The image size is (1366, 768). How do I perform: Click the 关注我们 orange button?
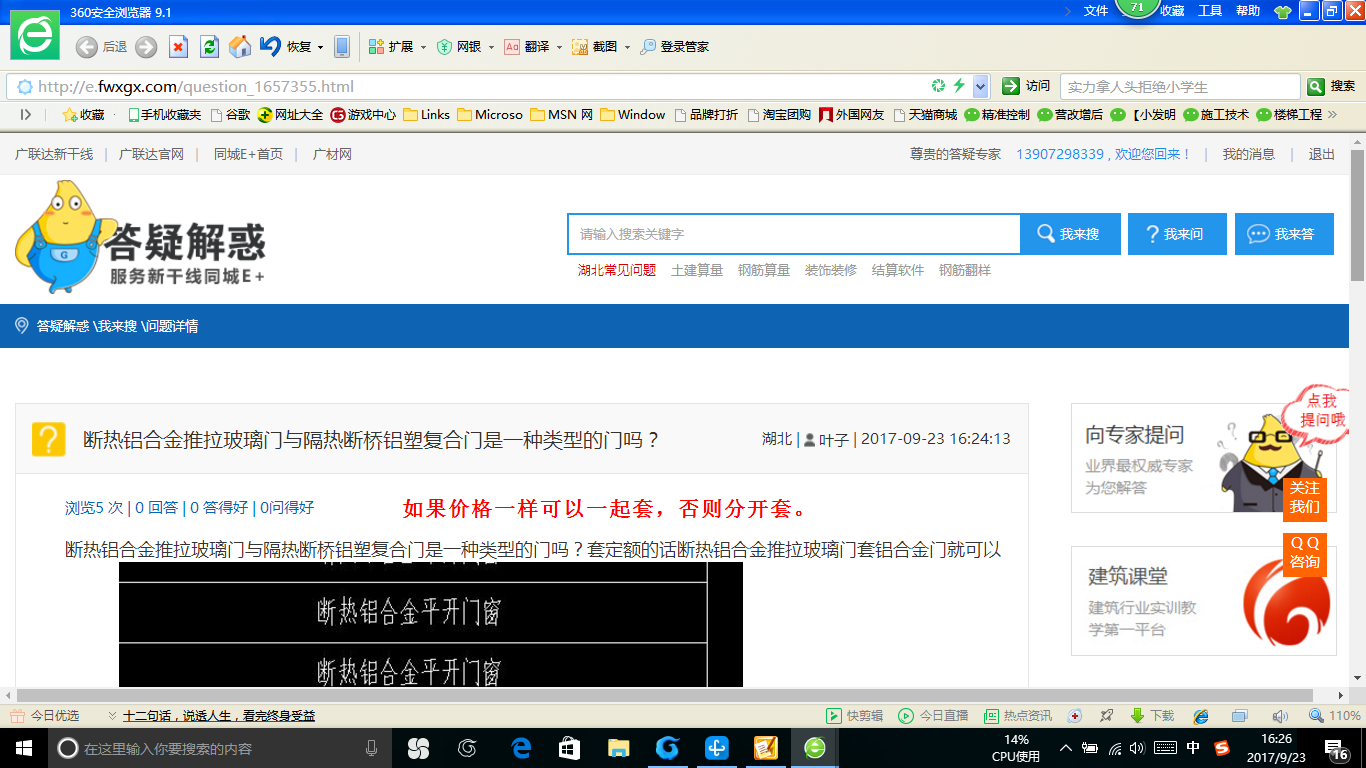1304,498
